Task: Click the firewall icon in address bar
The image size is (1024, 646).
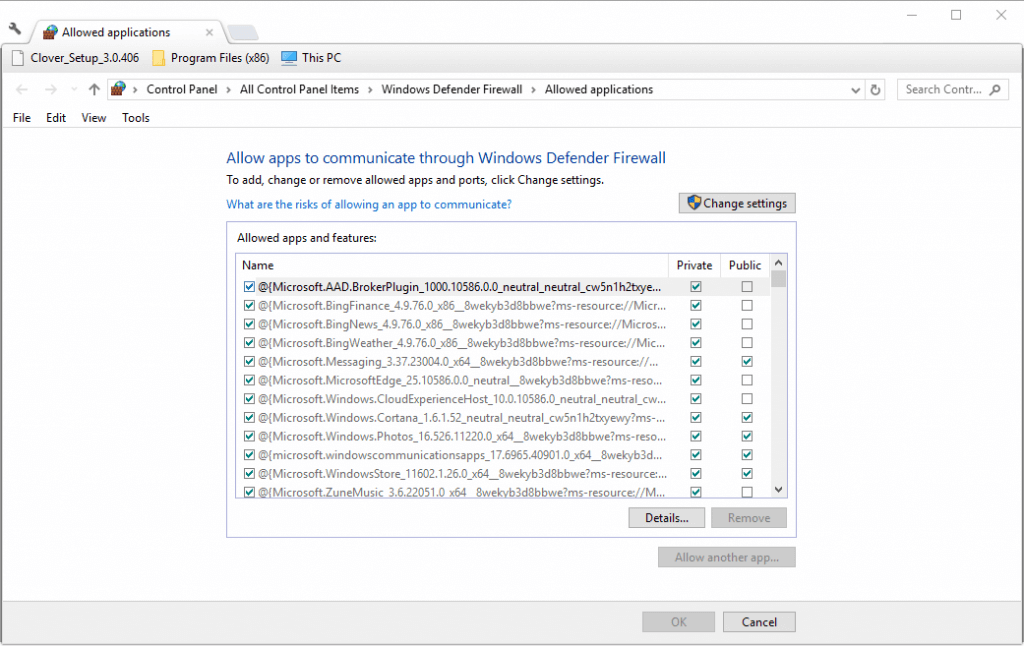Action: pos(118,89)
